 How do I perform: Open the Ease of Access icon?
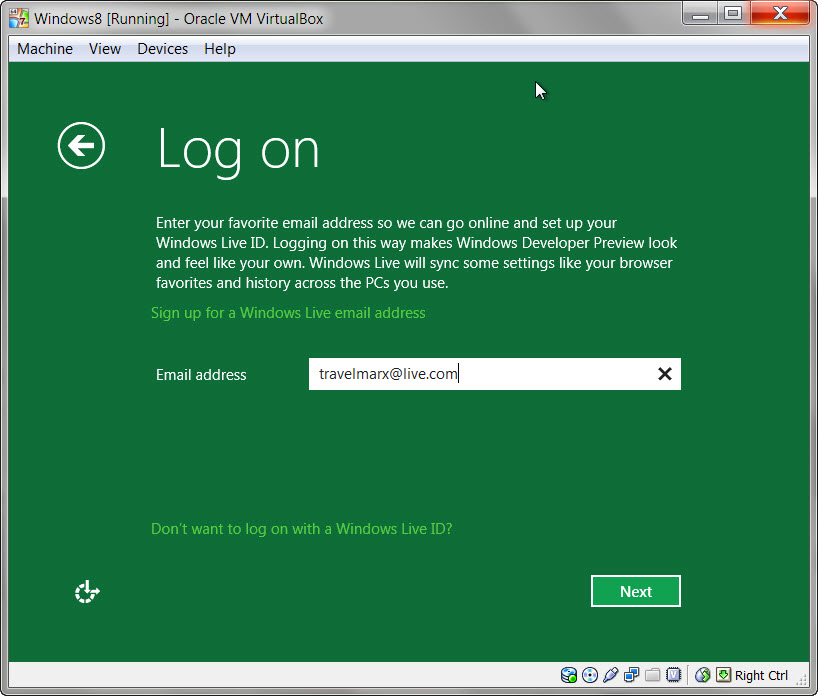point(87,592)
